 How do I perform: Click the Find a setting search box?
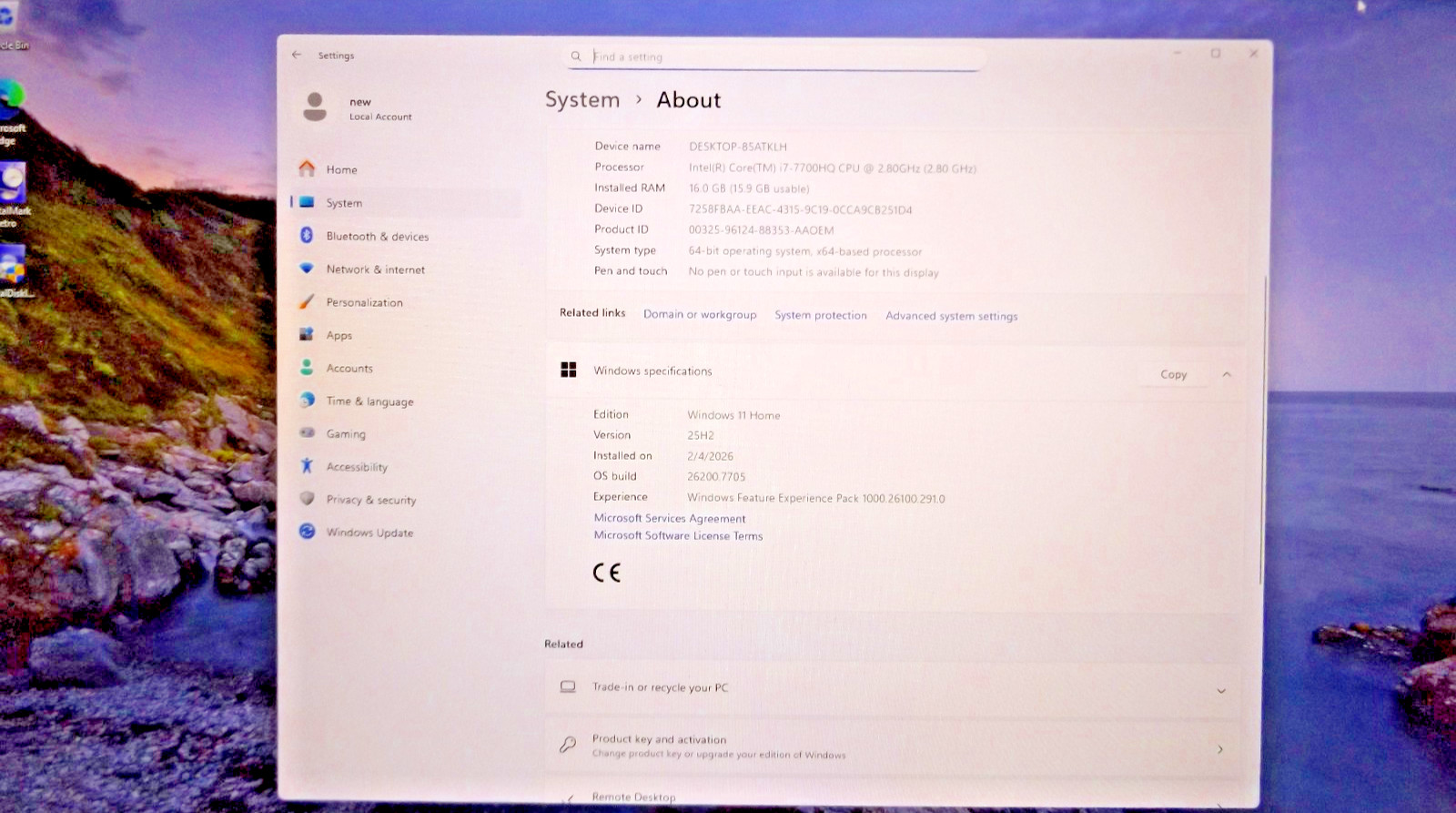tap(773, 56)
